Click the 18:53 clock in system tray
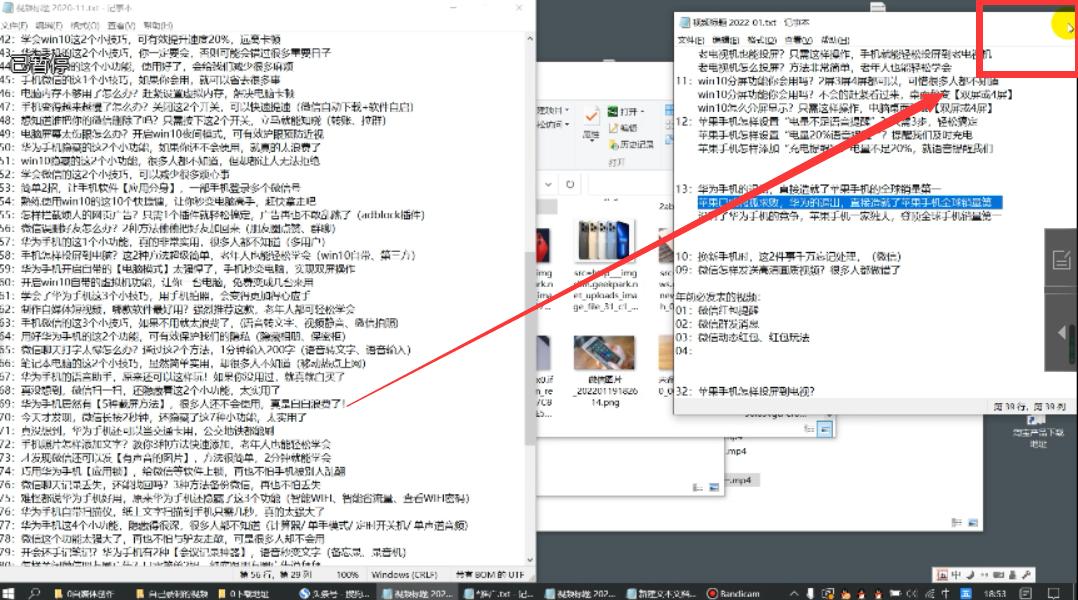Viewport: 1078px width, 600px height. pos(994,592)
